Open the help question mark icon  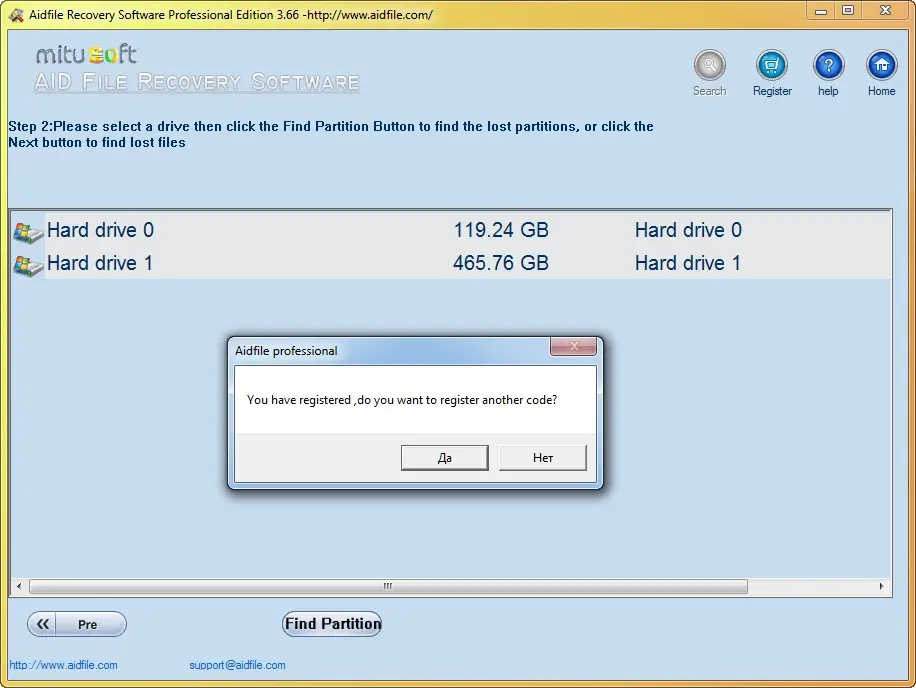click(828, 65)
